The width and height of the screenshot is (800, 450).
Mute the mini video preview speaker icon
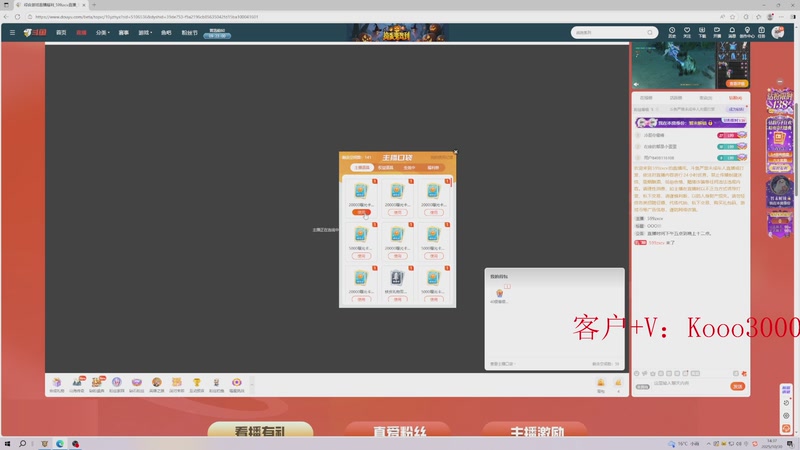[636, 84]
